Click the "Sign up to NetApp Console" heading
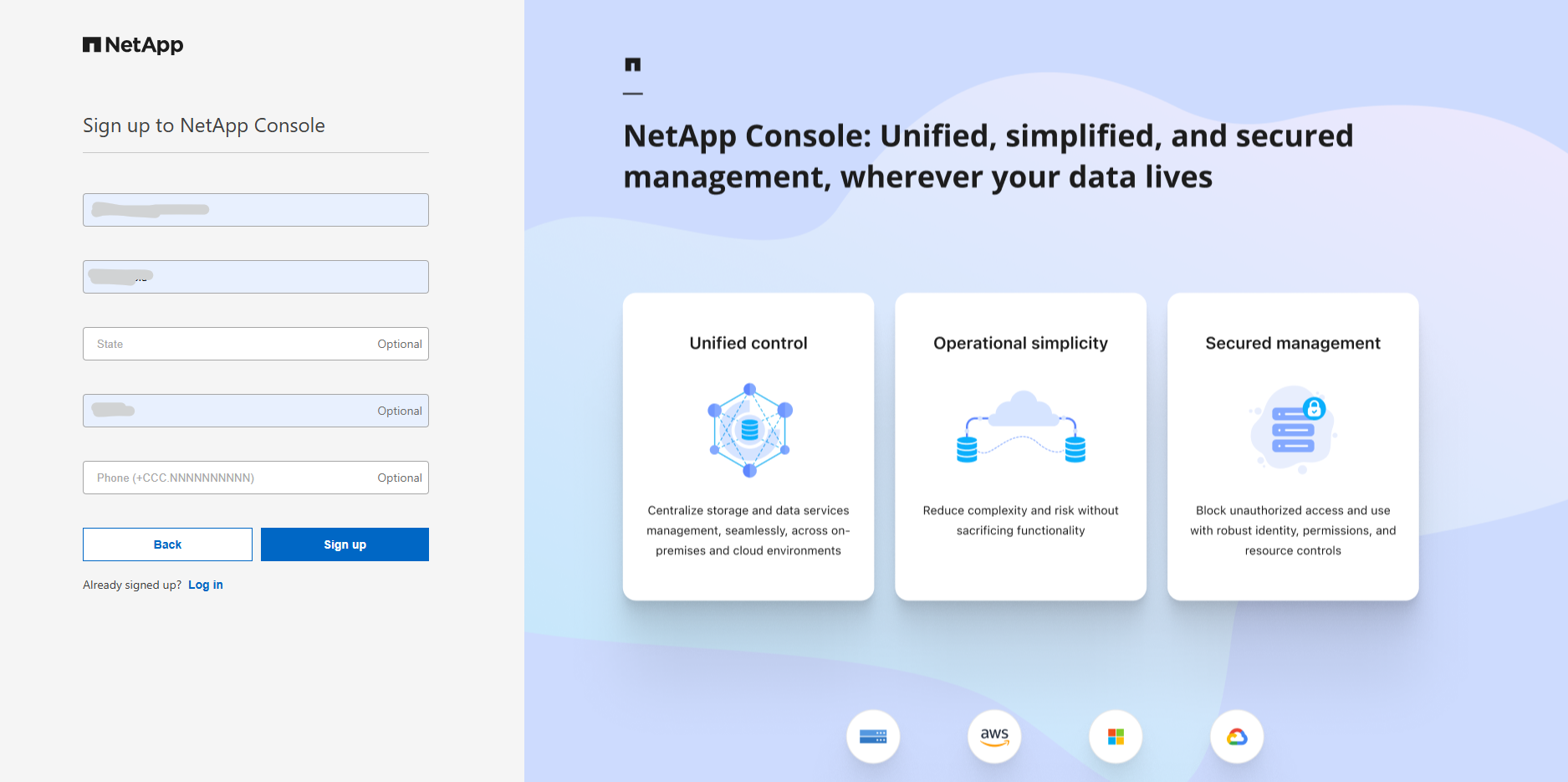 (x=204, y=125)
